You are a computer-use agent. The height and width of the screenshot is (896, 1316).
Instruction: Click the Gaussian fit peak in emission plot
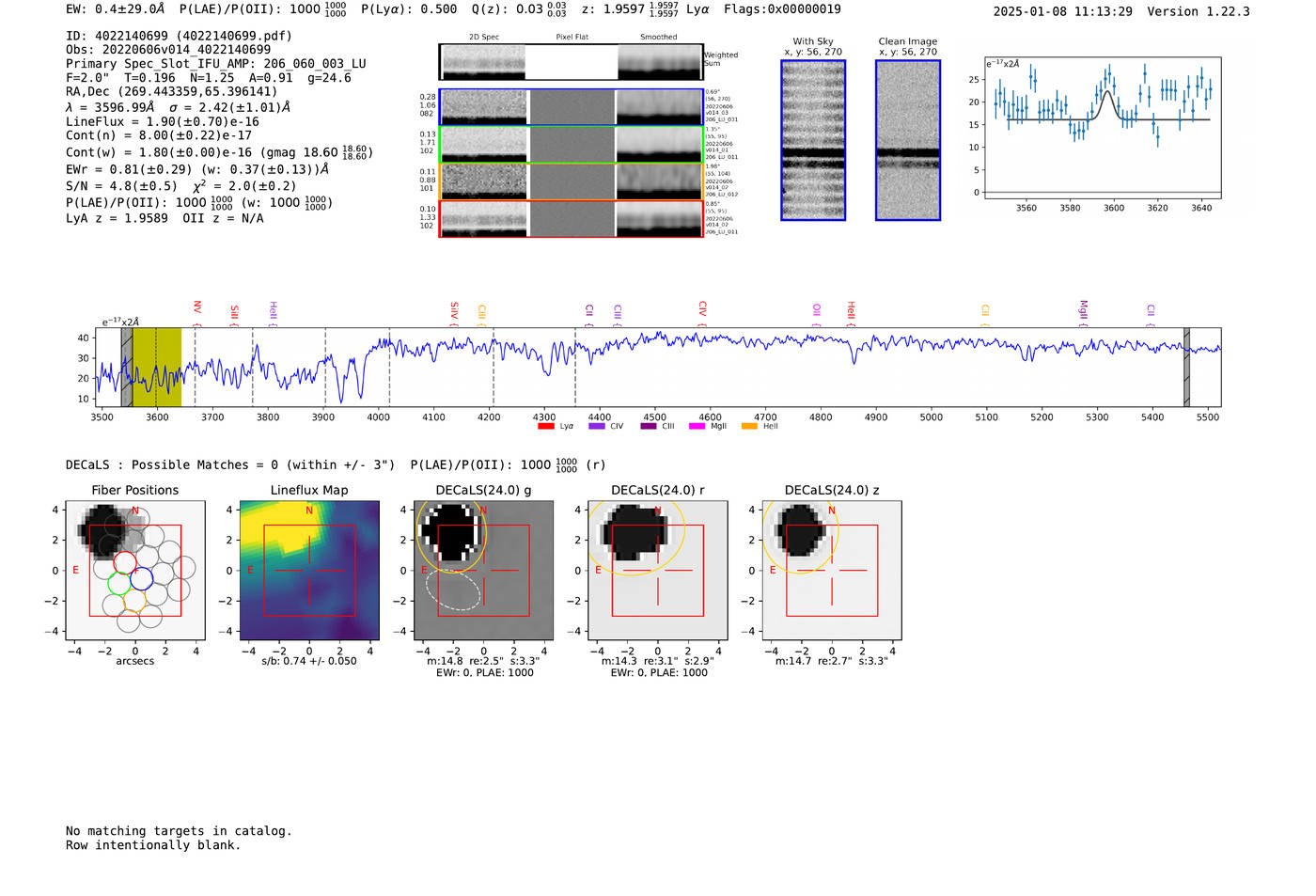(x=1107, y=92)
